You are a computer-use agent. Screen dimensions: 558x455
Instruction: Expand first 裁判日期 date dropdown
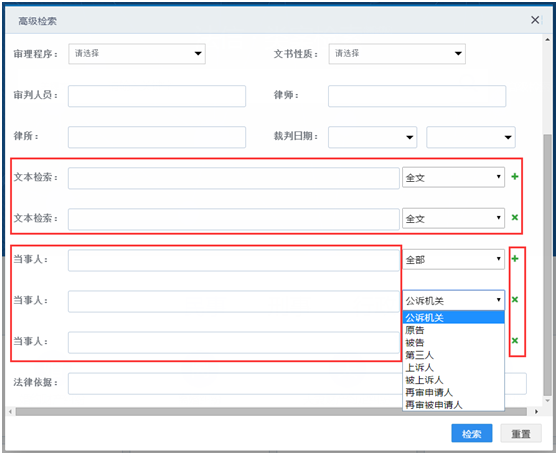click(x=372, y=137)
